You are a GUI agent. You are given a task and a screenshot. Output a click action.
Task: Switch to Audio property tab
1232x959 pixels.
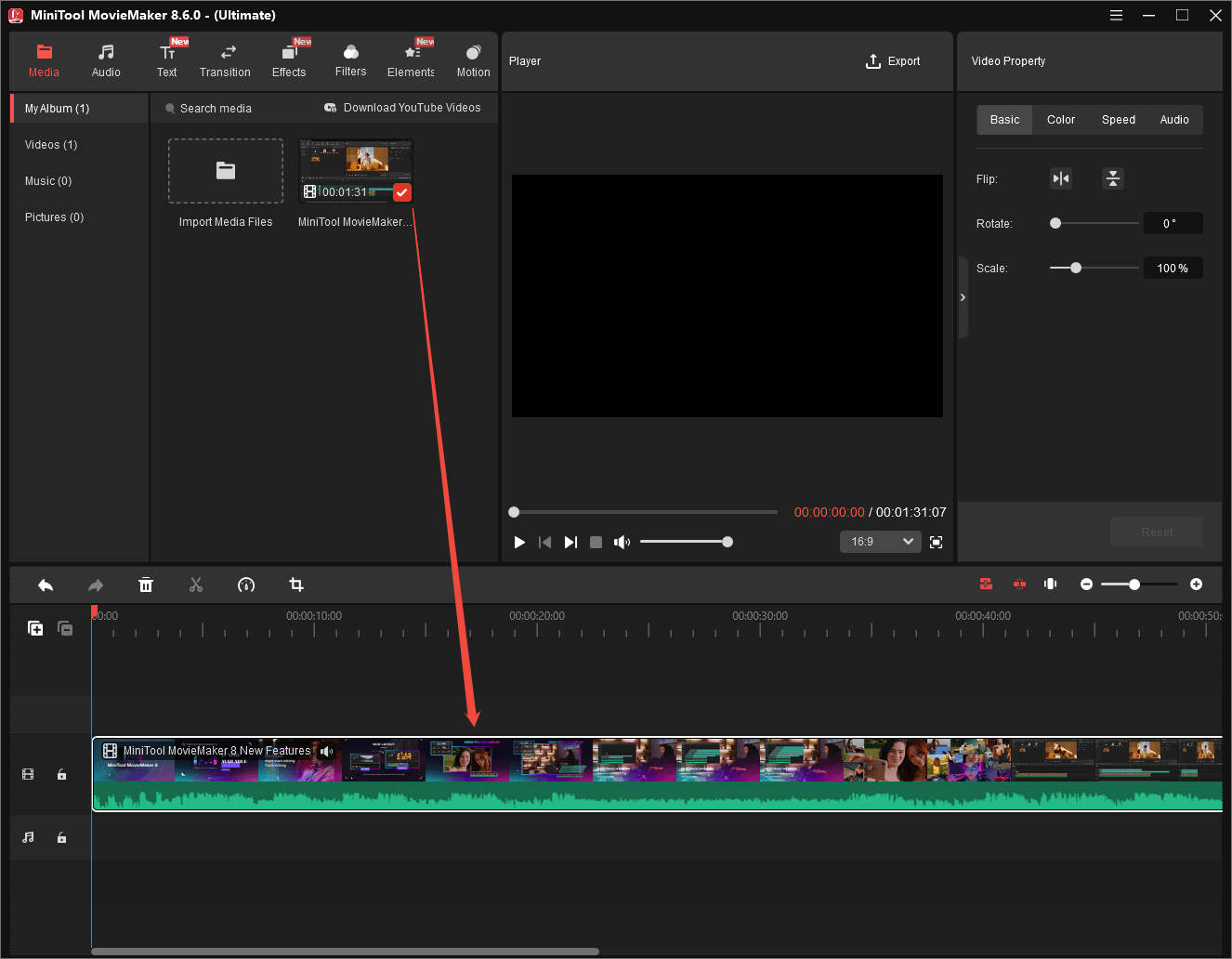[1174, 120]
